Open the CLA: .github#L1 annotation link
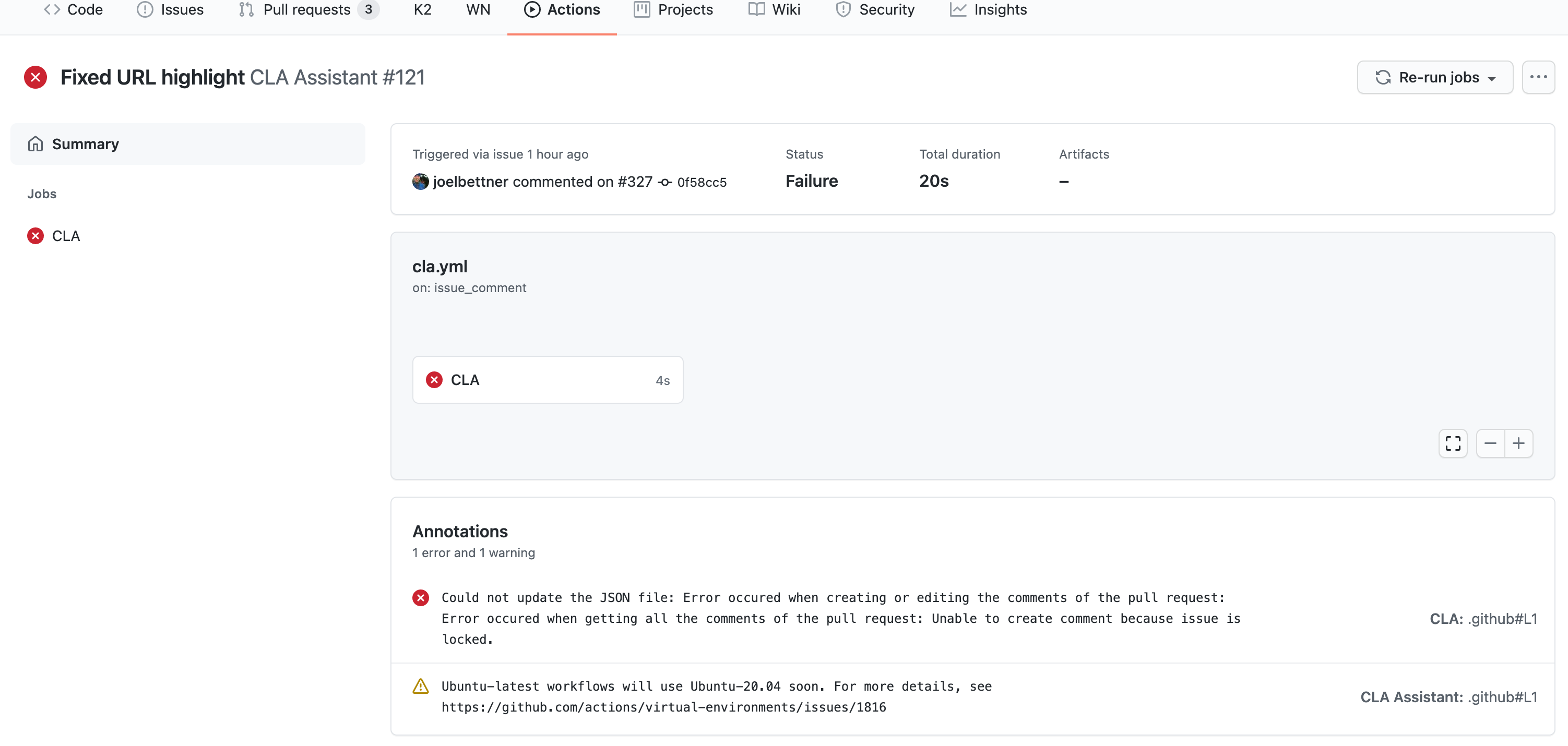 [x=1483, y=619]
